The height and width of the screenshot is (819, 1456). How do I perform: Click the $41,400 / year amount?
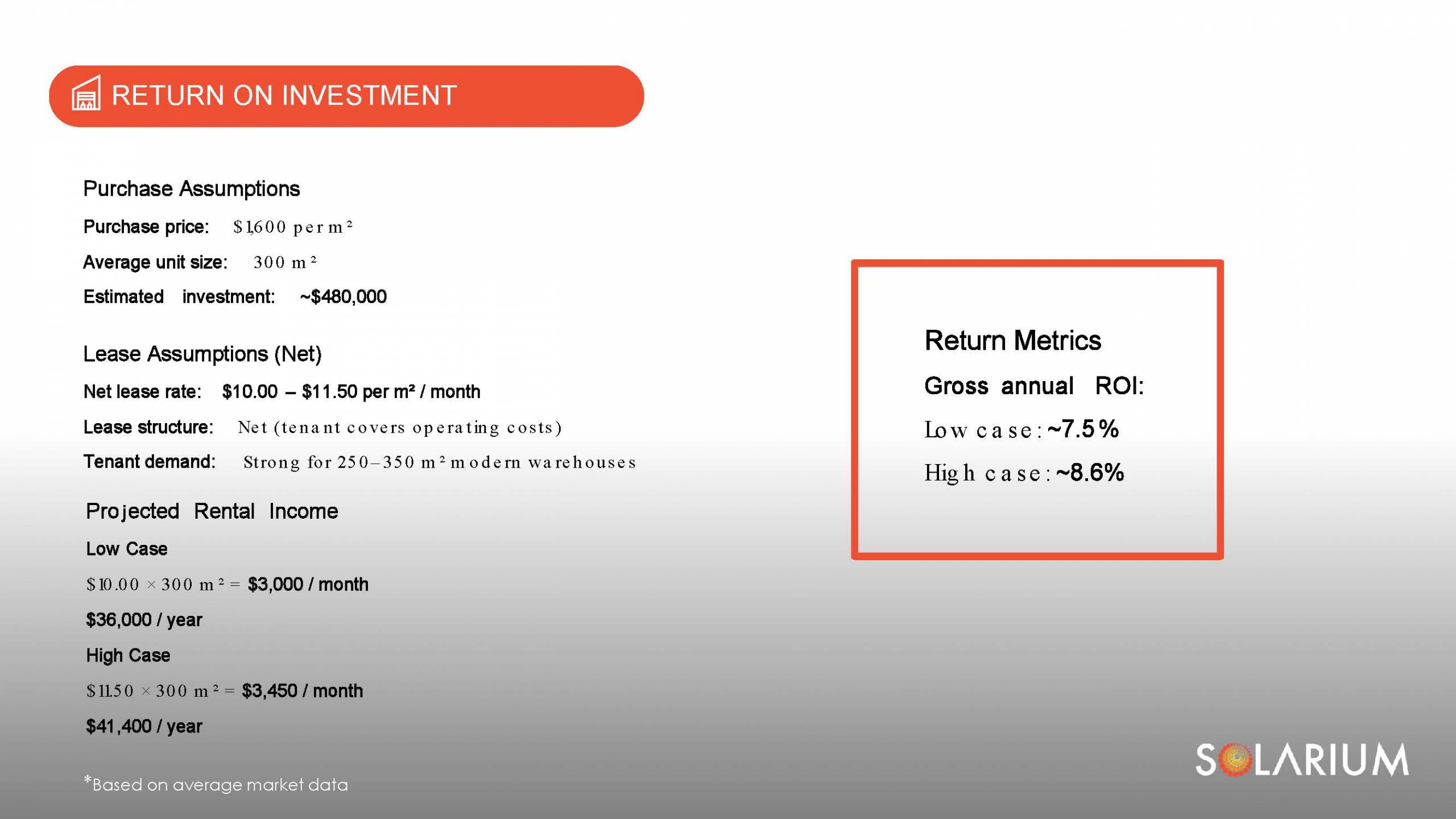[x=144, y=726]
